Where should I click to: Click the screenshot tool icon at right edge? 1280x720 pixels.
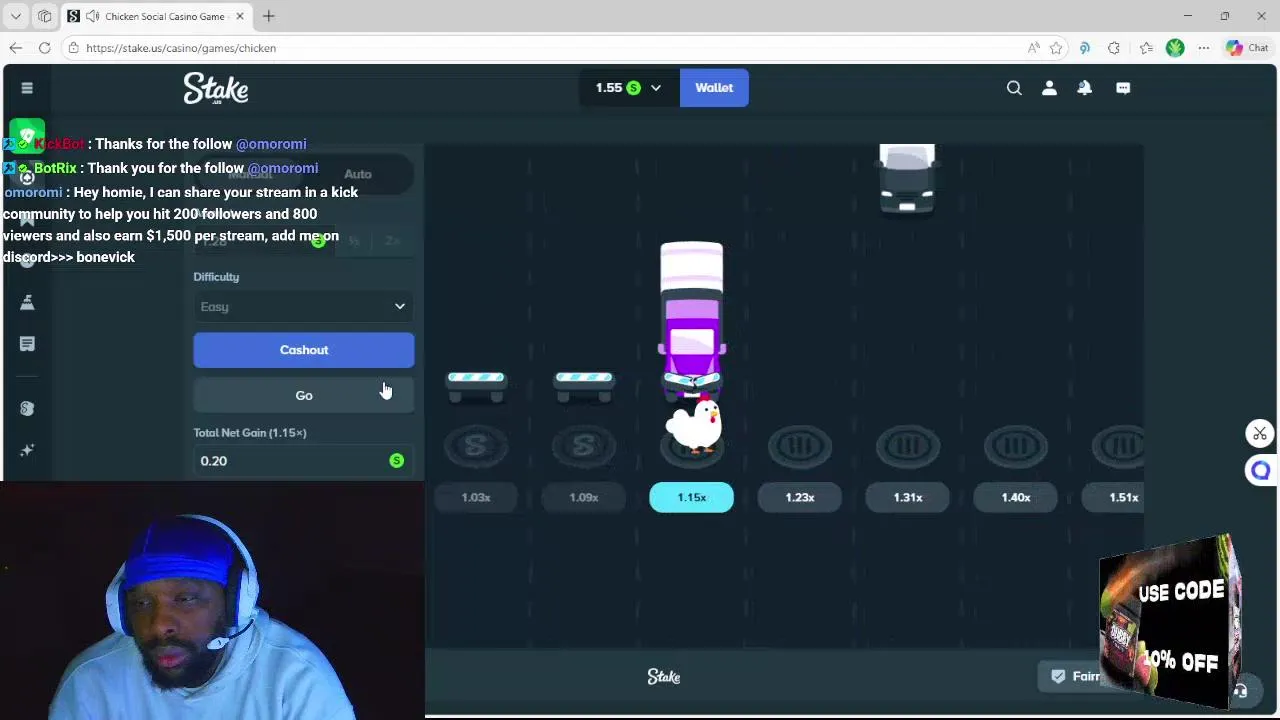(x=1260, y=433)
